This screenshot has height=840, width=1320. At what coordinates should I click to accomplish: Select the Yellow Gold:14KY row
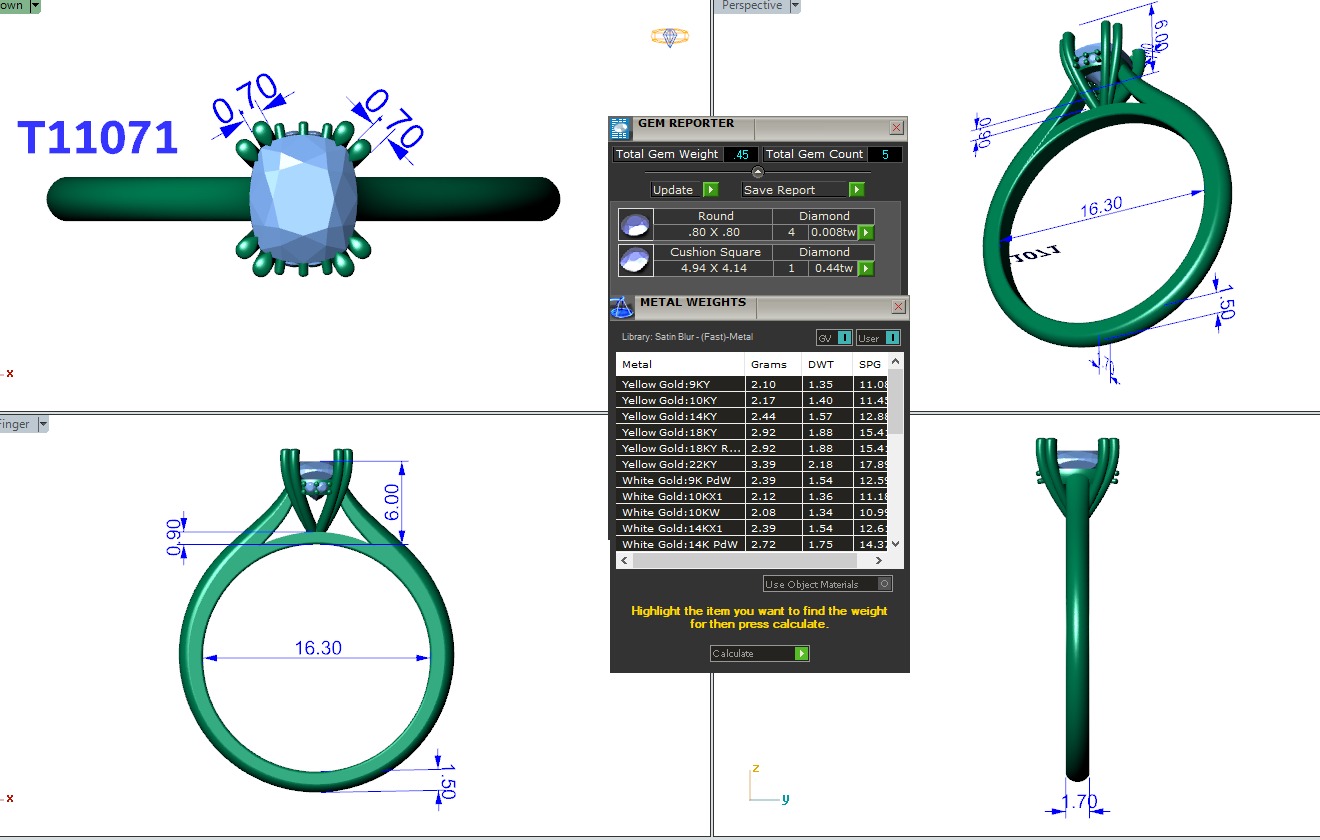[680, 416]
